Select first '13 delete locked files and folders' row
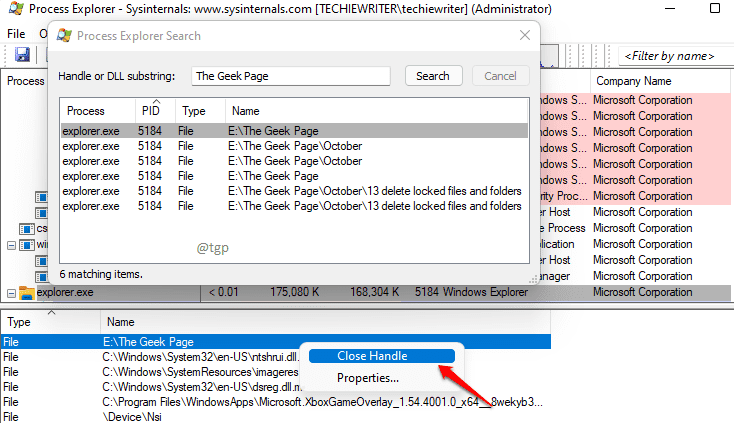 coord(294,191)
